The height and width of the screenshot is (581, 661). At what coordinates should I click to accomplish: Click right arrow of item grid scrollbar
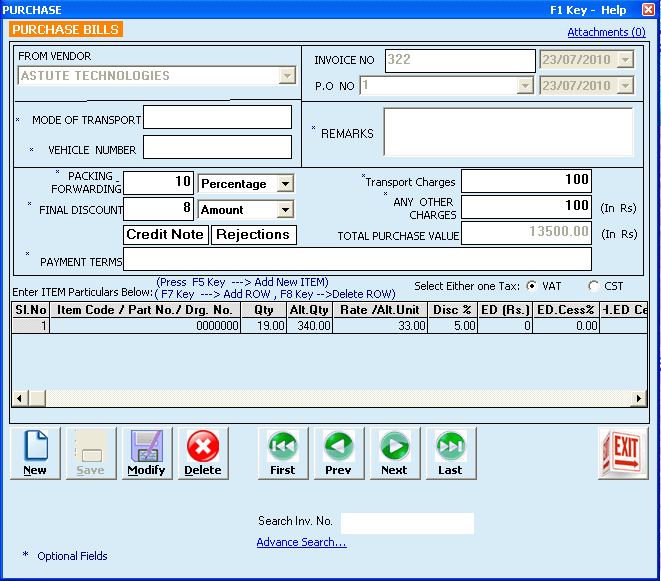[x=640, y=398]
